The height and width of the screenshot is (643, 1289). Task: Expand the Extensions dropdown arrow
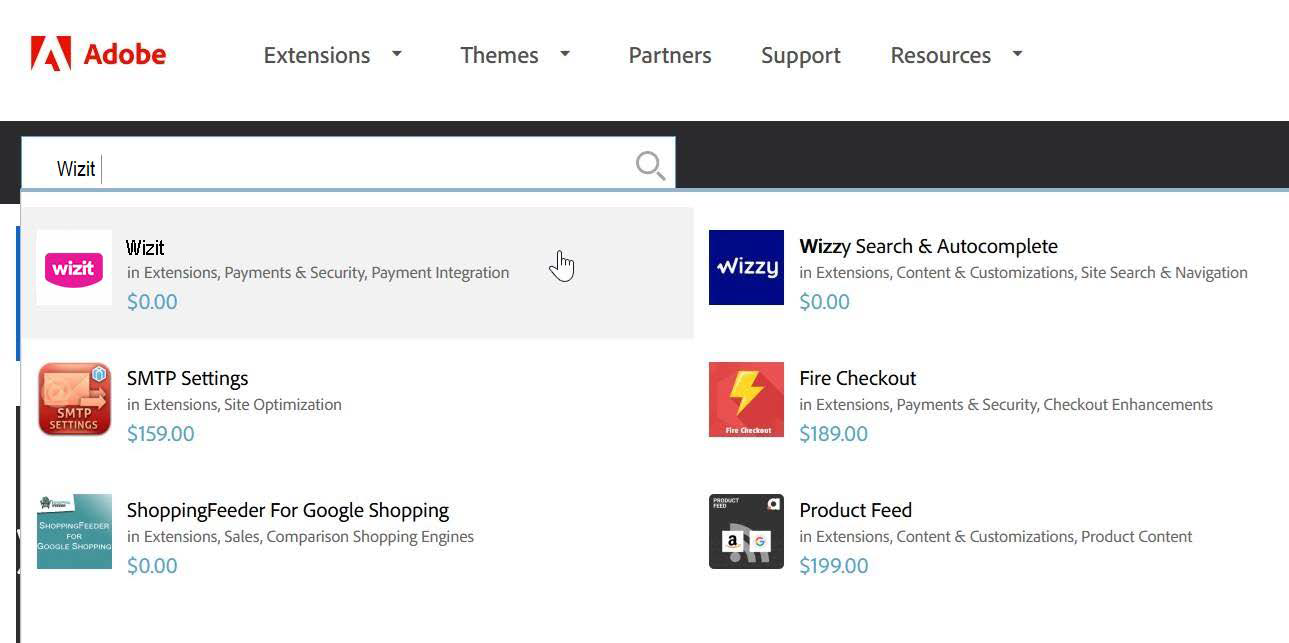coord(397,54)
